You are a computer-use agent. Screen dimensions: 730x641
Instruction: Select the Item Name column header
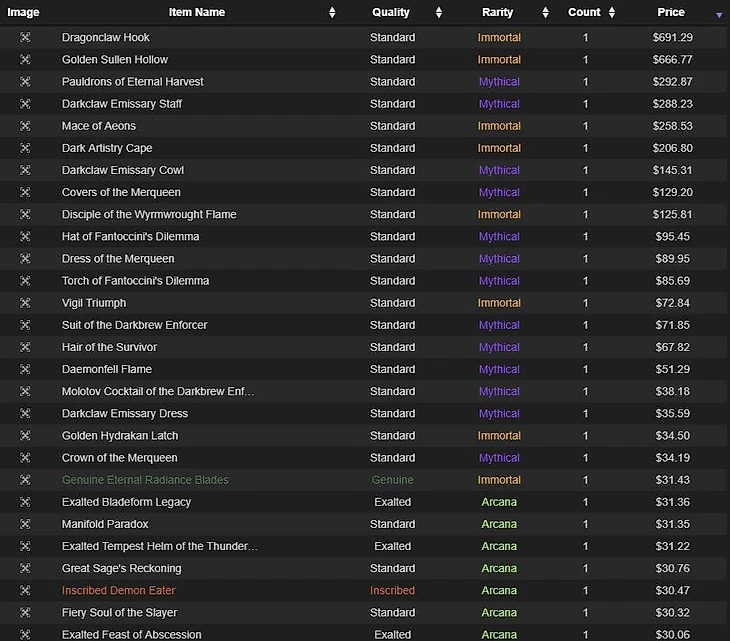coord(197,12)
